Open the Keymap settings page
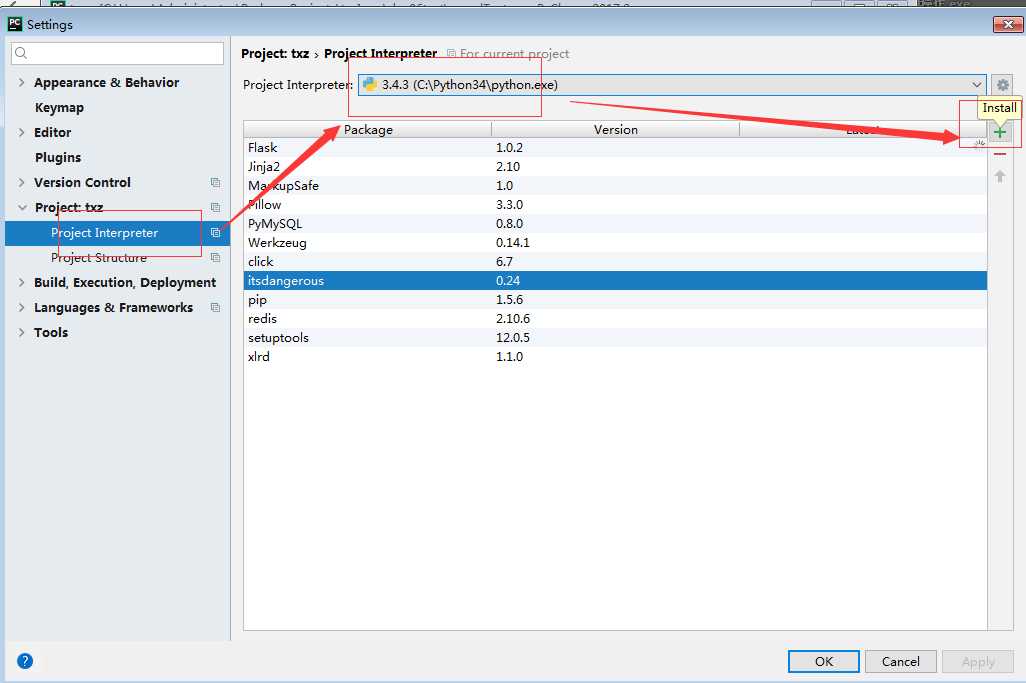 (59, 107)
